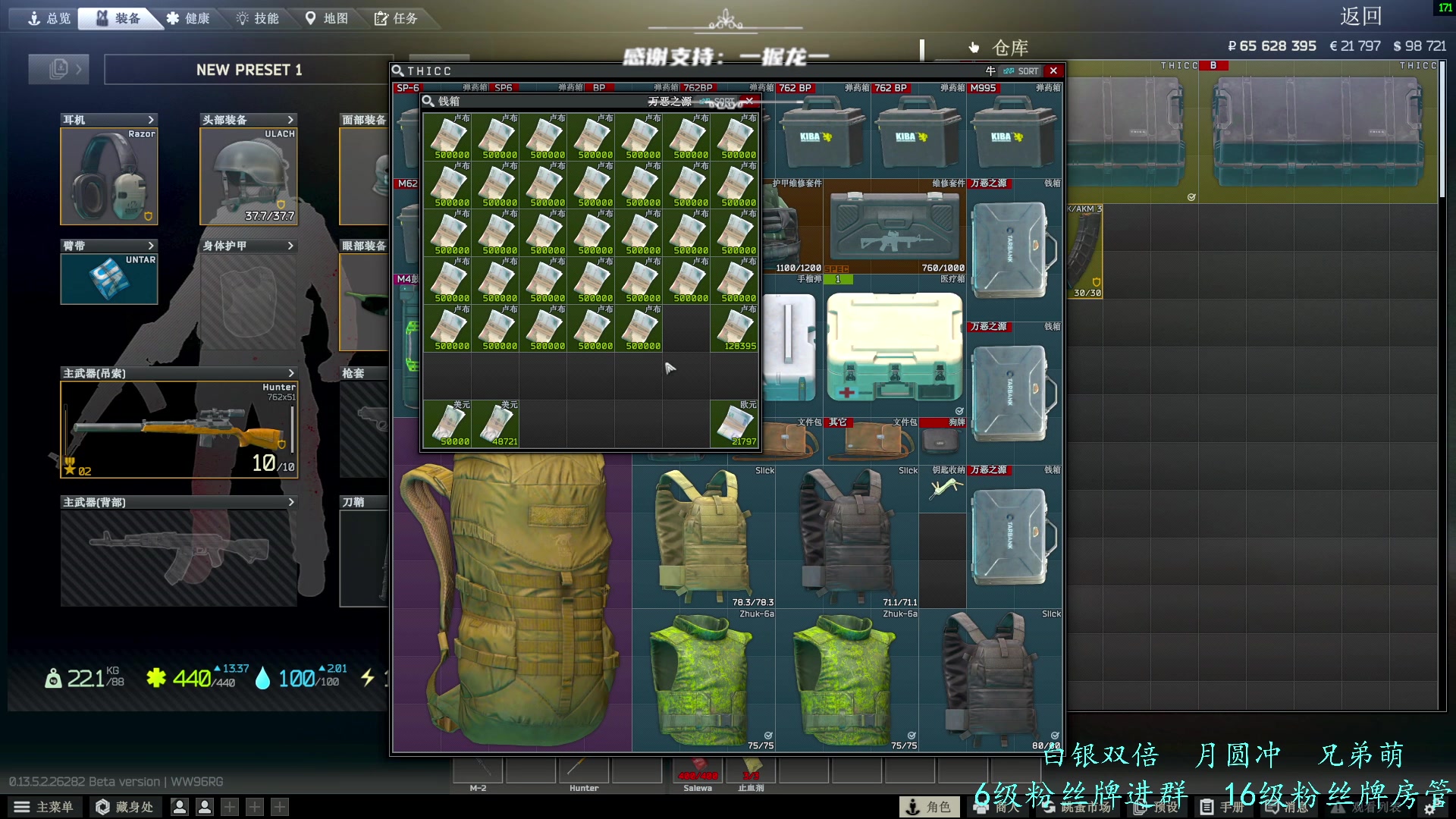The width and height of the screenshot is (1456, 819).
Task: Select the Hunter 762x51 rifle
Action: coord(179,429)
